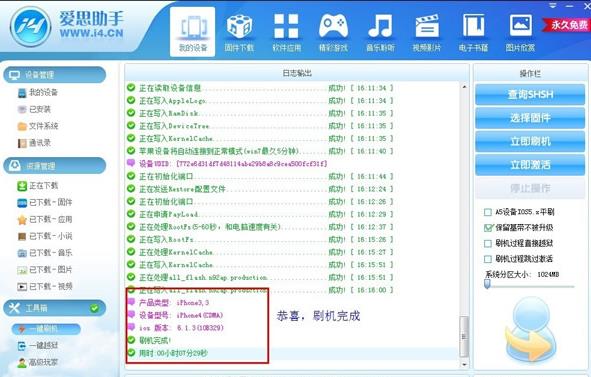Open 已下载-视频 in the sidebar

[x=45, y=287]
